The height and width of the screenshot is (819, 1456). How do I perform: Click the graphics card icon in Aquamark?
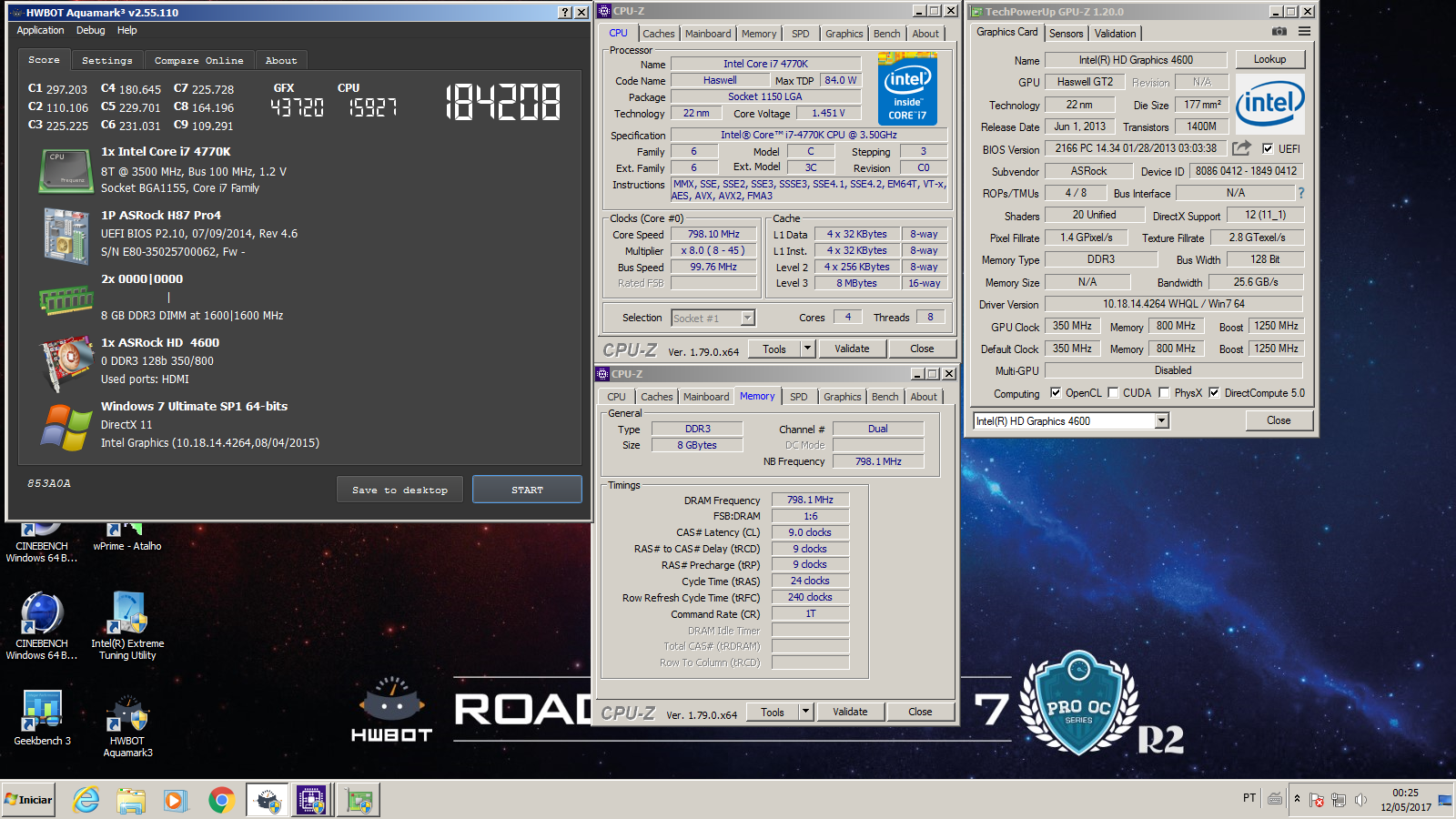click(66, 363)
